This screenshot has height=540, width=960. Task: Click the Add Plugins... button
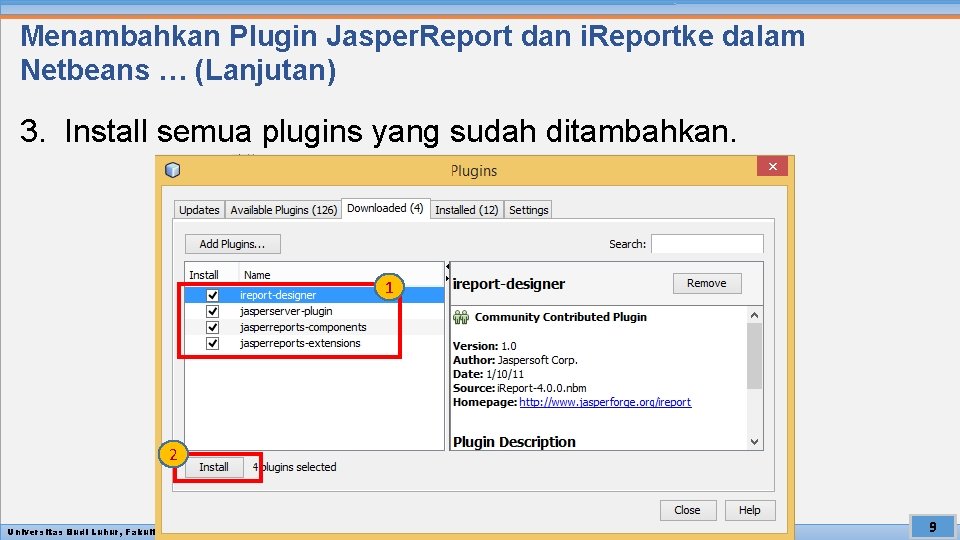233,244
